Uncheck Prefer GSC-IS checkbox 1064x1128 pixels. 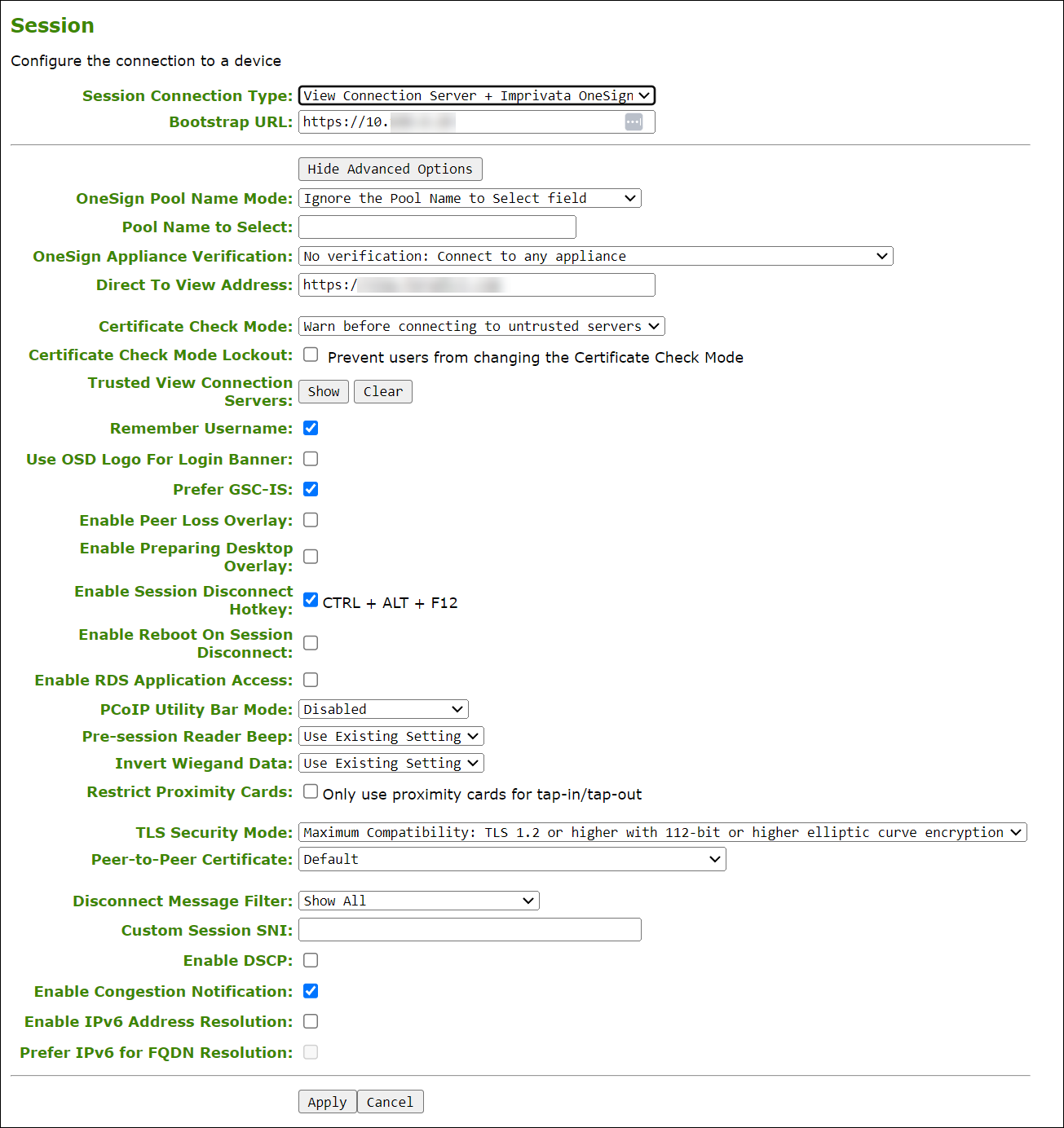tap(311, 489)
